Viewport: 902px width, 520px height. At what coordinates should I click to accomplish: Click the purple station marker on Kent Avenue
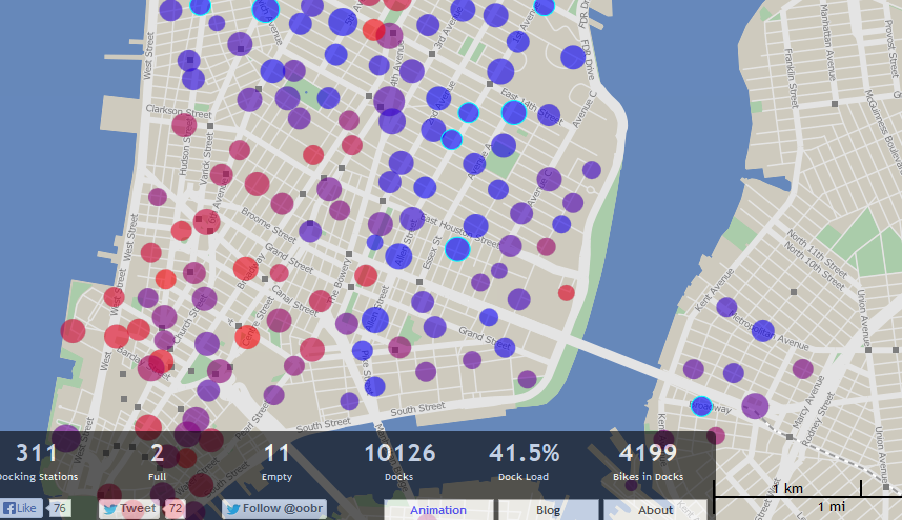[x=726, y=307]
